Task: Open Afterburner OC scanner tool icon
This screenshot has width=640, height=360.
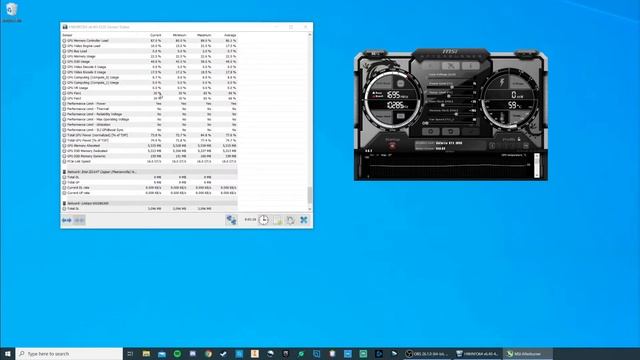Action: (x=451, y=66)
